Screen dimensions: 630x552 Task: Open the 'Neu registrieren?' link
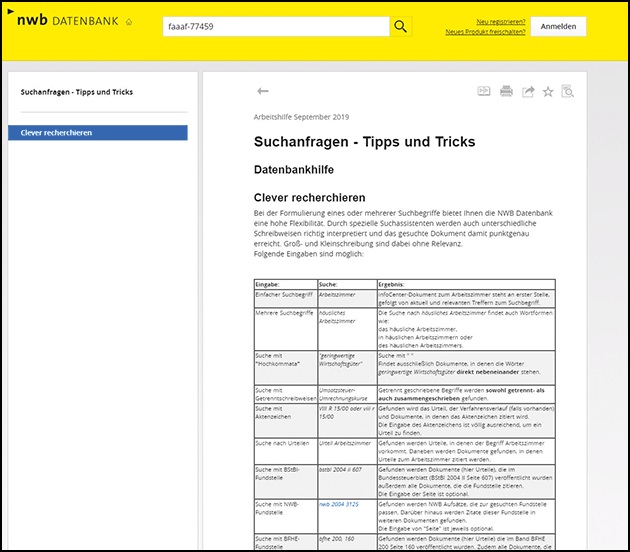pyautogui.click(x=500, y=20)
